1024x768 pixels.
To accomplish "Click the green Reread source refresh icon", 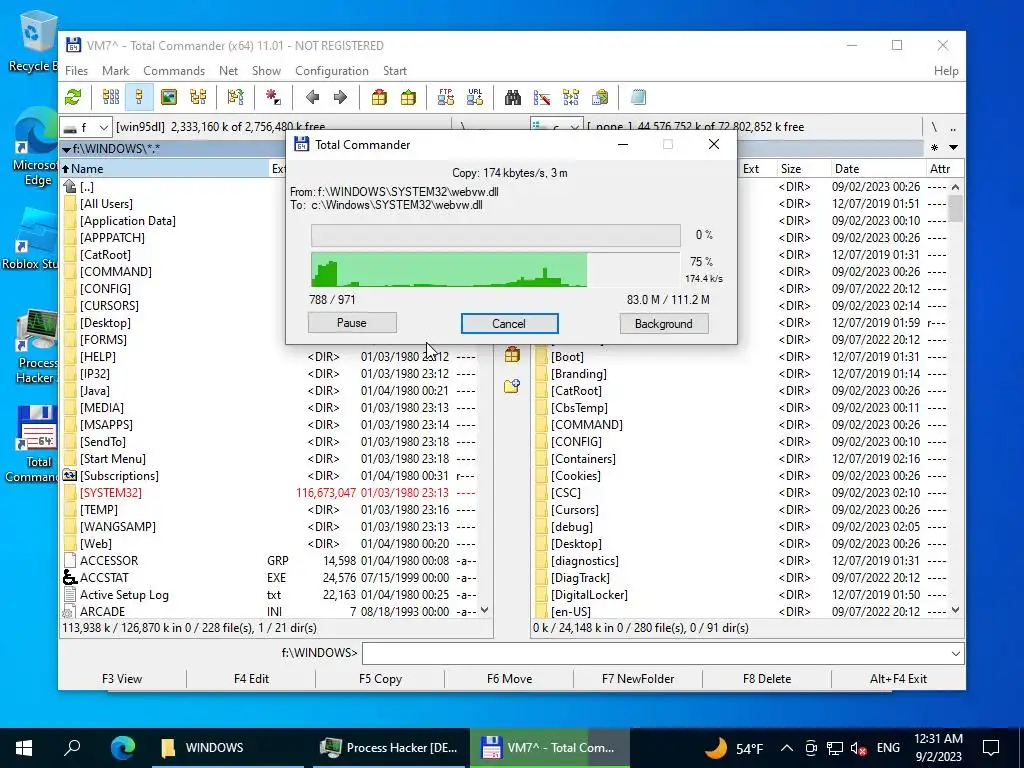I will (73, 97).
